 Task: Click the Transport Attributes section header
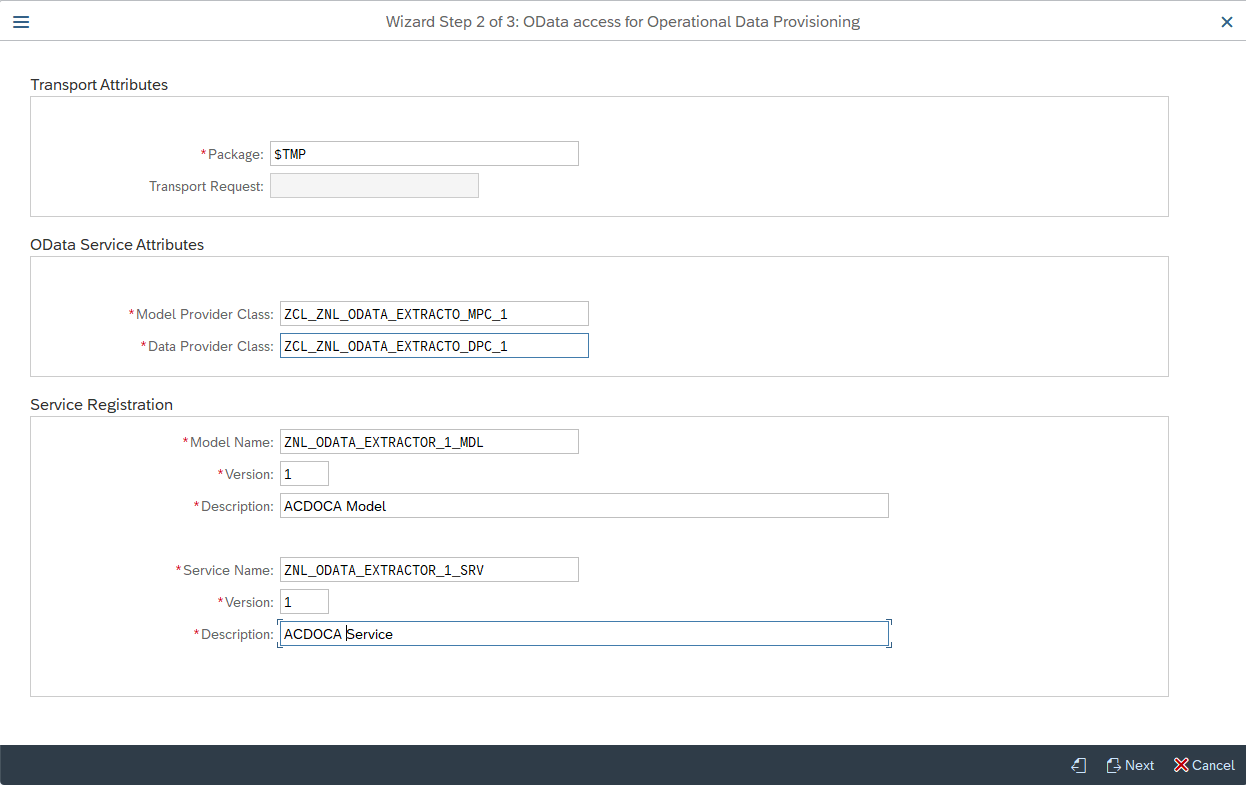pos(98,84)
